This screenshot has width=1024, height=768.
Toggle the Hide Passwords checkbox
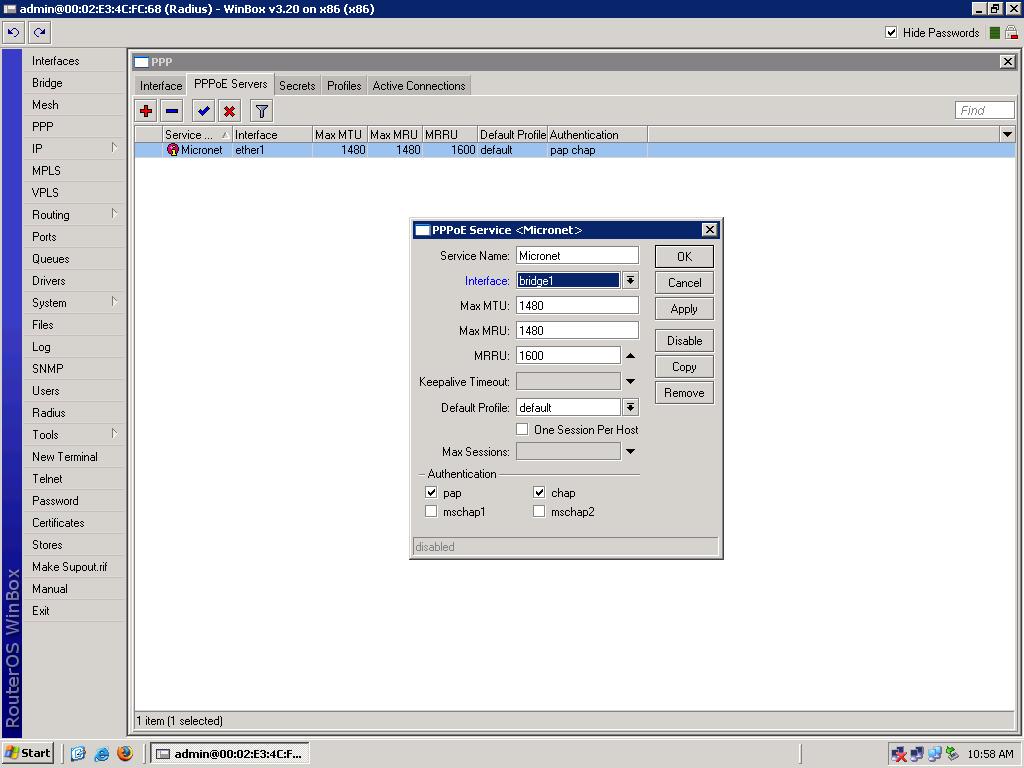[x=891, y=32]
